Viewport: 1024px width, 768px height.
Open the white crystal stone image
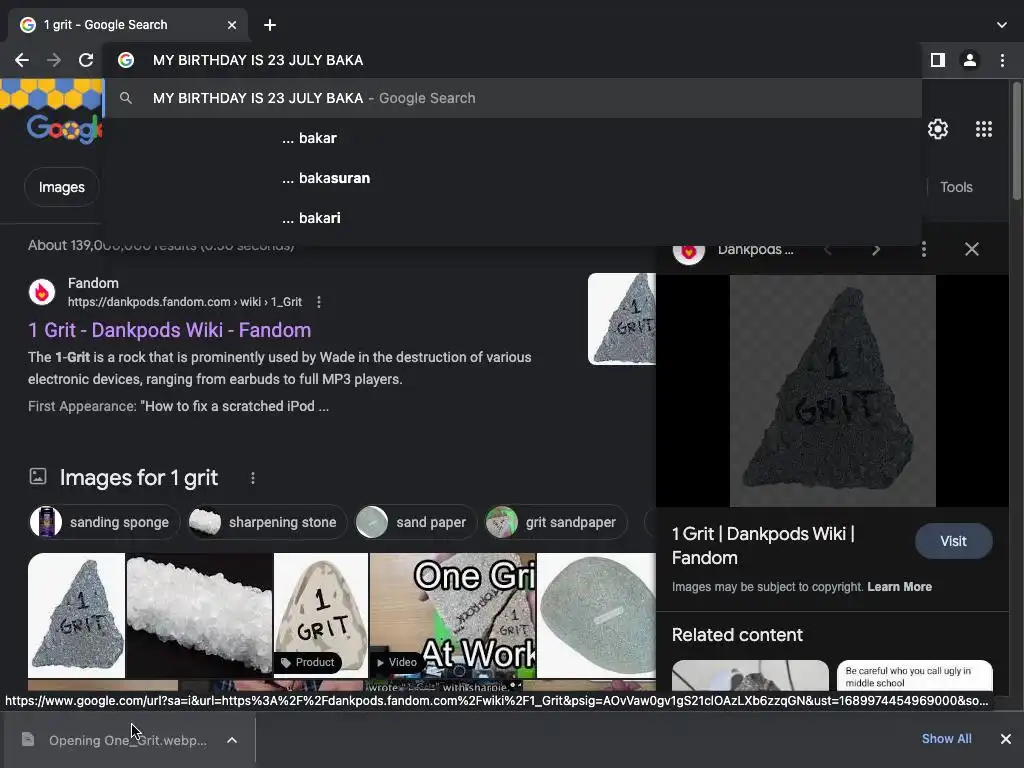(199, 615)
